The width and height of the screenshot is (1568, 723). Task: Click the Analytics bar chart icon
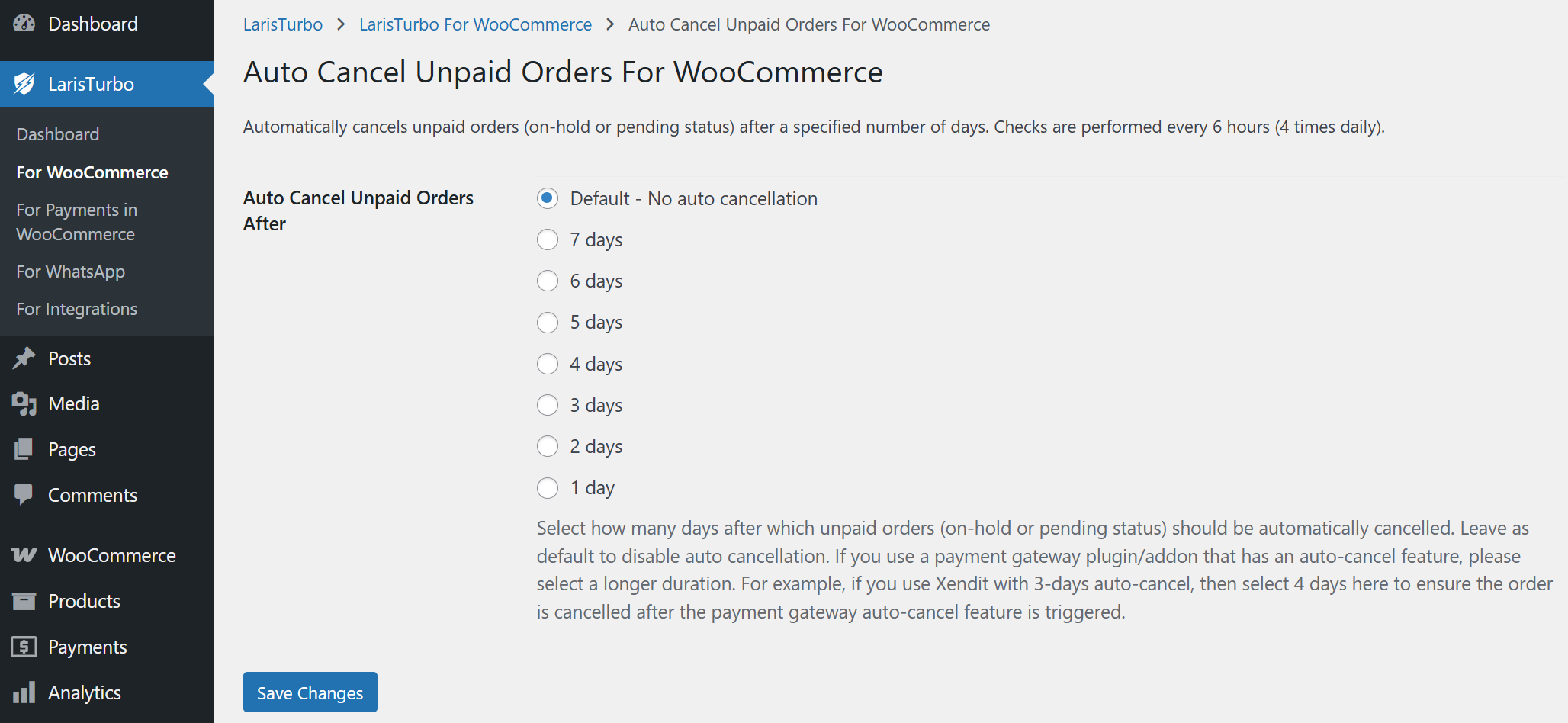tap(24, 692)
